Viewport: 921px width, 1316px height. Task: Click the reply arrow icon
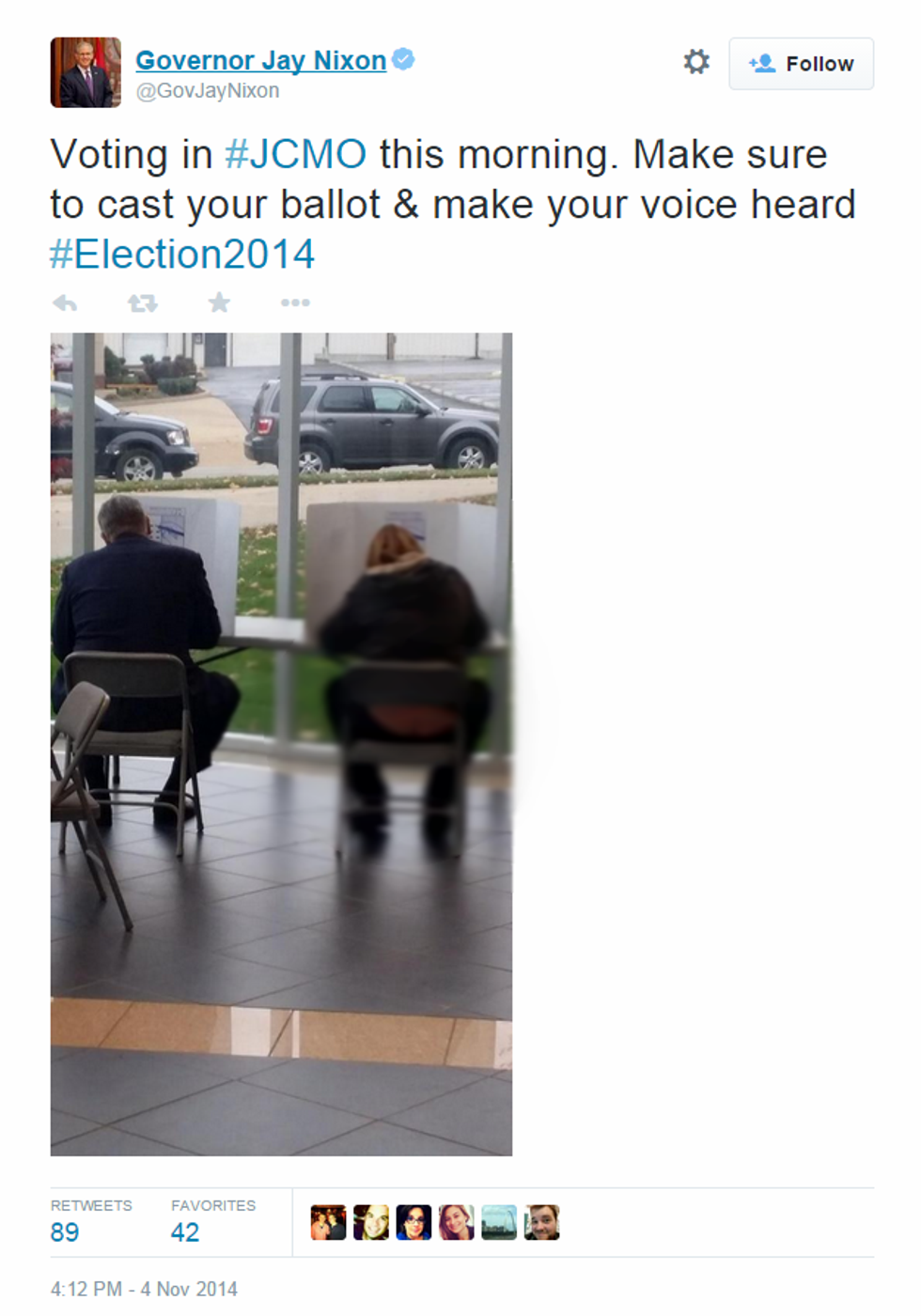[65, 302]
